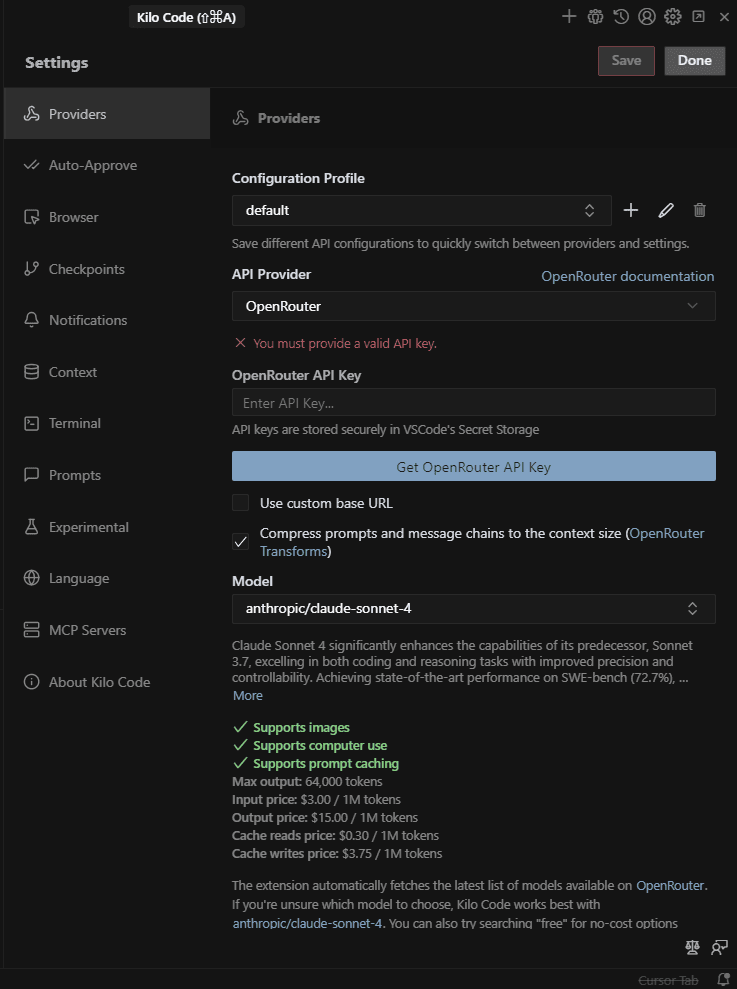Open the API Provider dropdown
Viewport: 737px width, 989px height.
pos(473,306)
